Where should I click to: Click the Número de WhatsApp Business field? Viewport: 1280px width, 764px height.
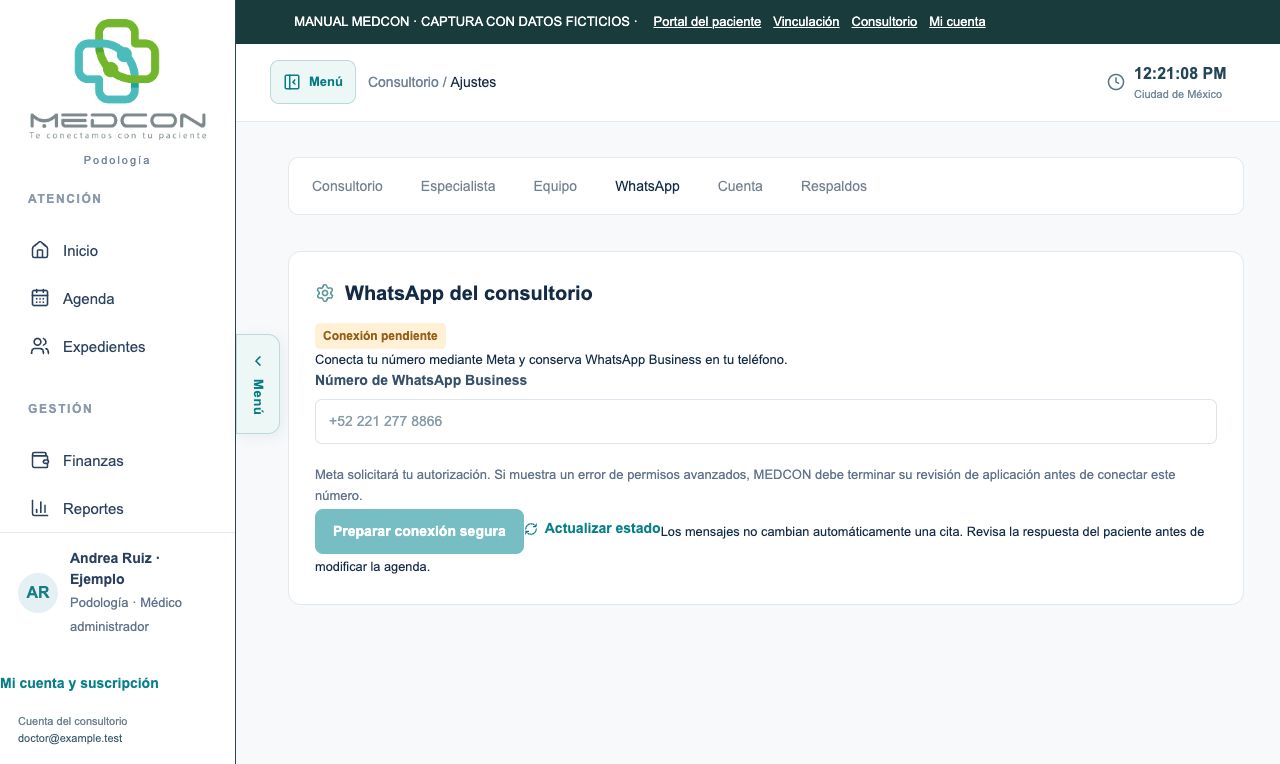tap(765, 421)
